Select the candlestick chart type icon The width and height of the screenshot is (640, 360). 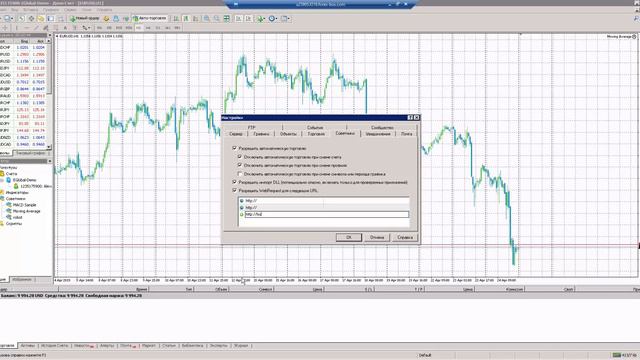click(186, 18)
